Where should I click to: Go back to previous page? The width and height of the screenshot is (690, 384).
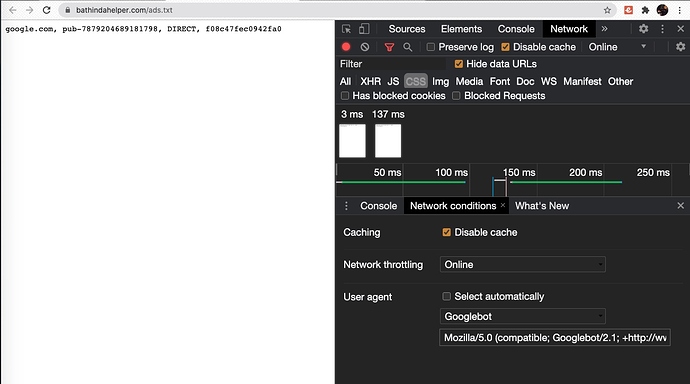tap(12, 10)
